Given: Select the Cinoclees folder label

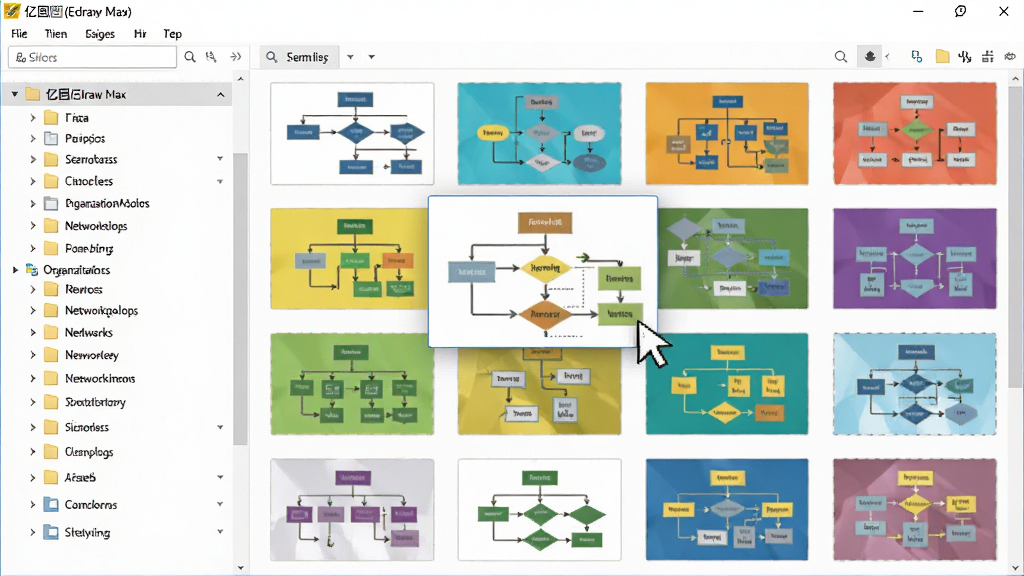Looking at the screenshot, I should coord(89,182).
